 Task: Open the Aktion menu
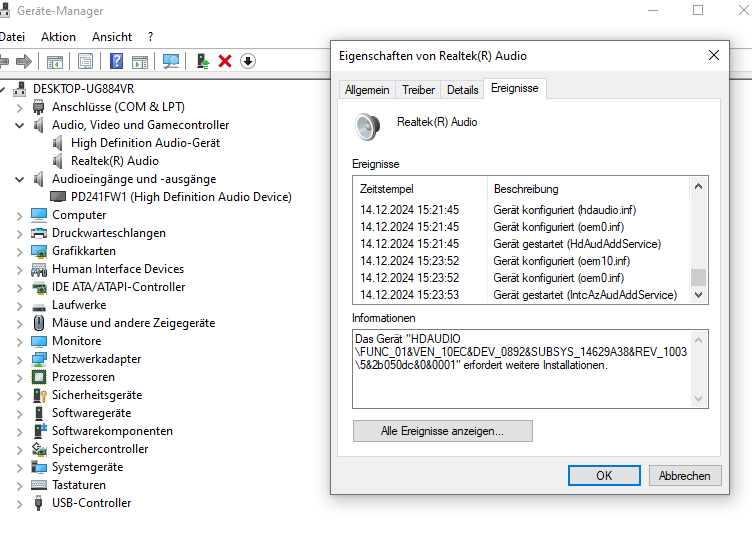click(58, 37)
